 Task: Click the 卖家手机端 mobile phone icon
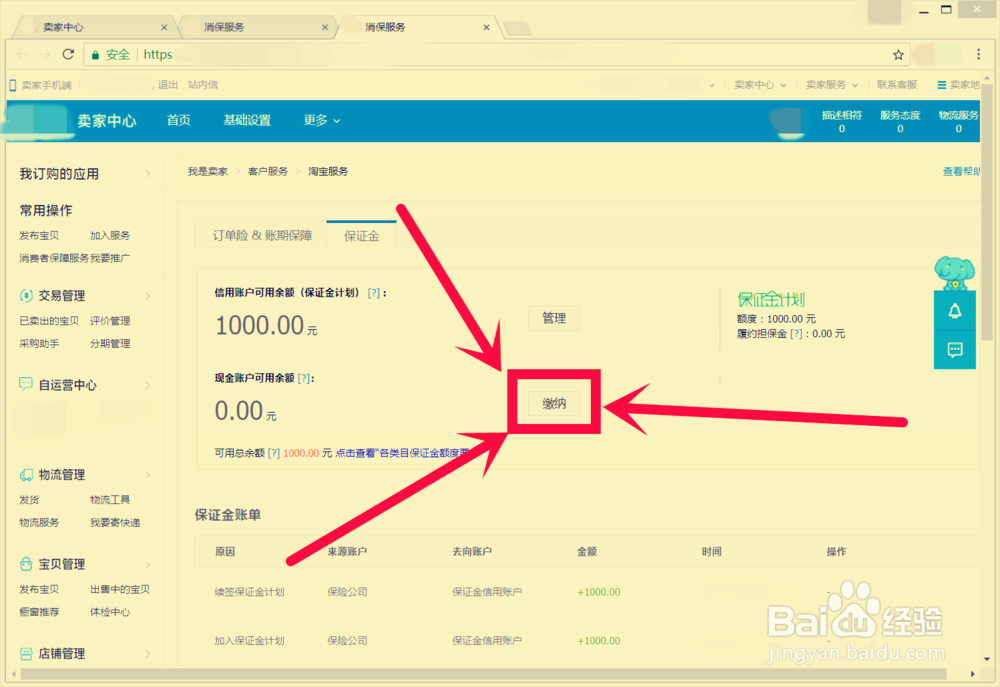(11, 84)
